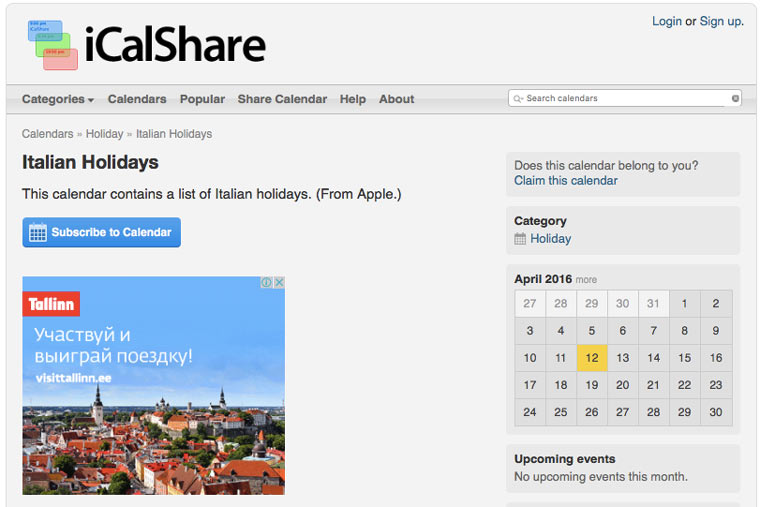Screen dimensions: 760x507
Task: Click the Subscribe to Calendar button
Action: coord(101,232)
